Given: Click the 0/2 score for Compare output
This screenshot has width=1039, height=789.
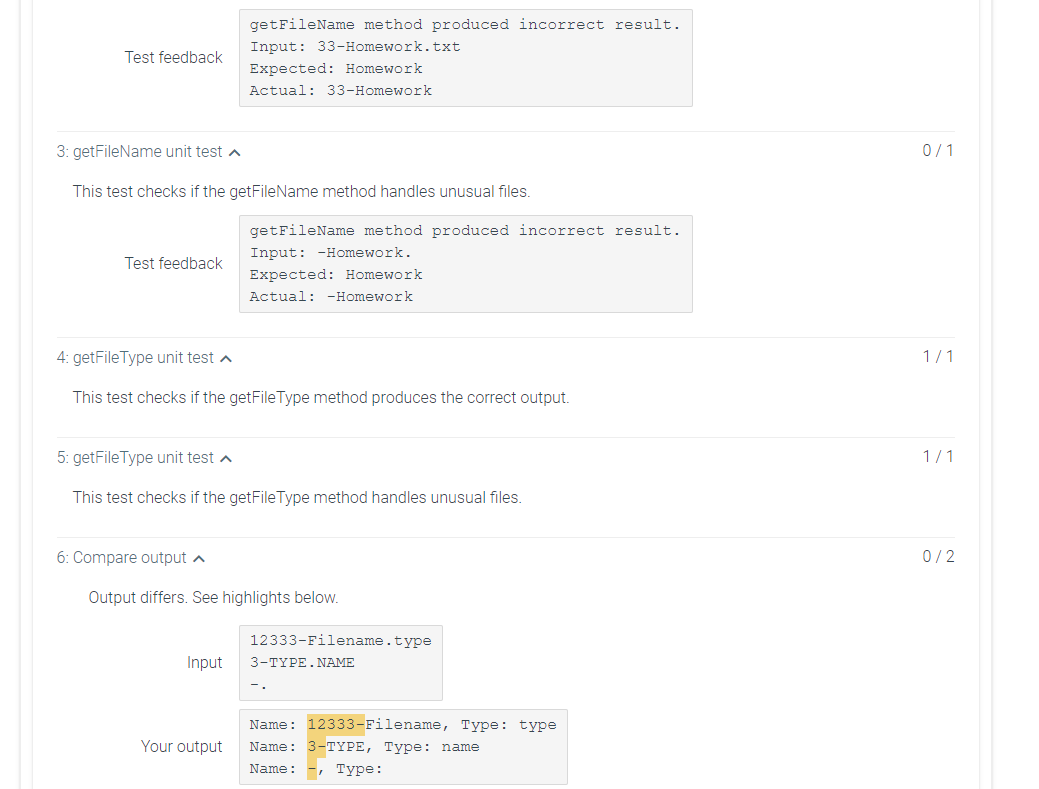Looking at the screenshot, I should pyautogui.click(x=938, y=556).
